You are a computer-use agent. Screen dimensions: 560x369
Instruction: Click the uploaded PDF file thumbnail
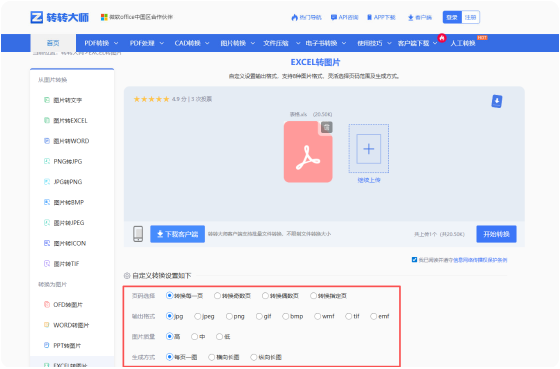click(x=308, y=152)
